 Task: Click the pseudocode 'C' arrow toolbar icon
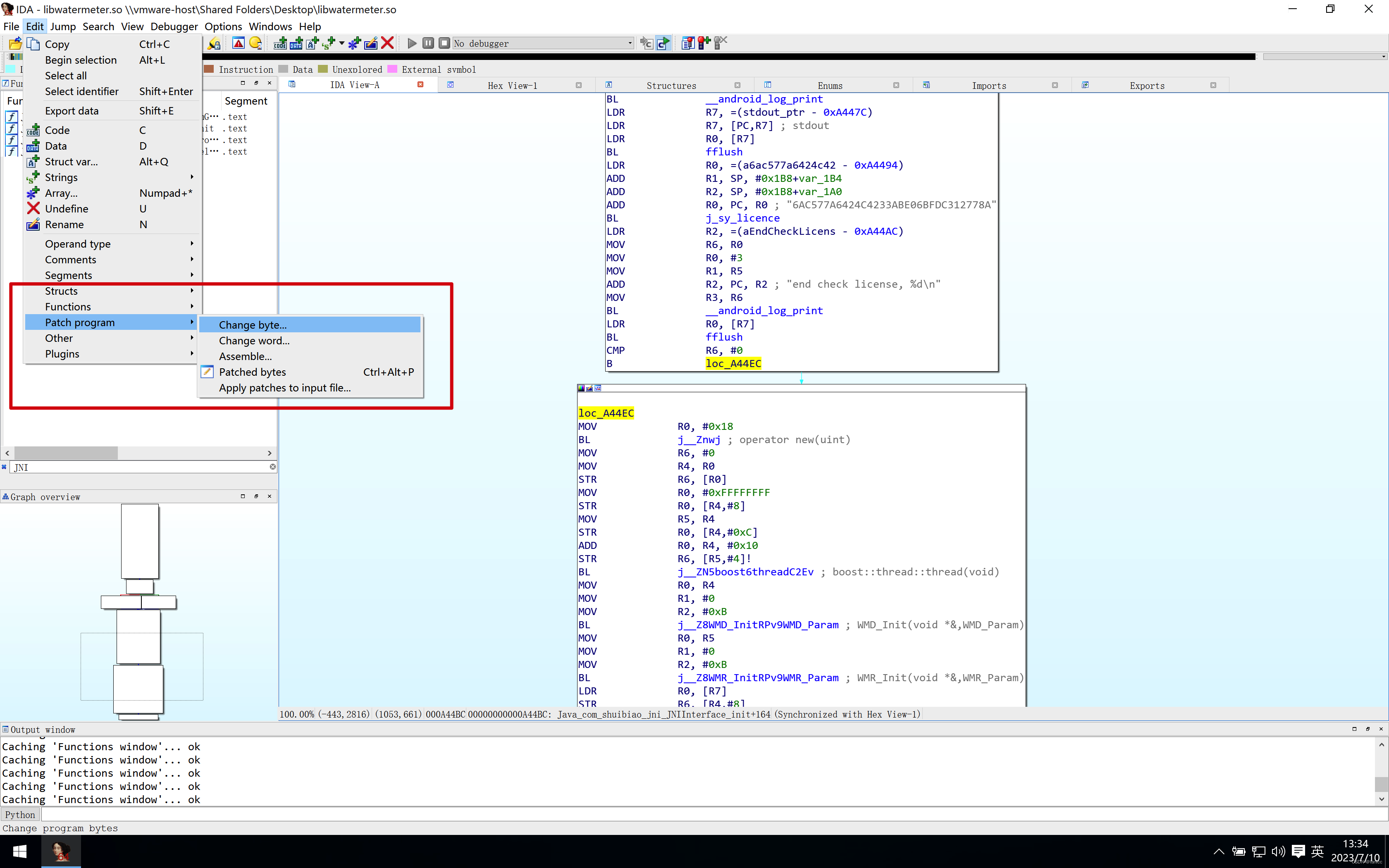(x=646, y=43)
